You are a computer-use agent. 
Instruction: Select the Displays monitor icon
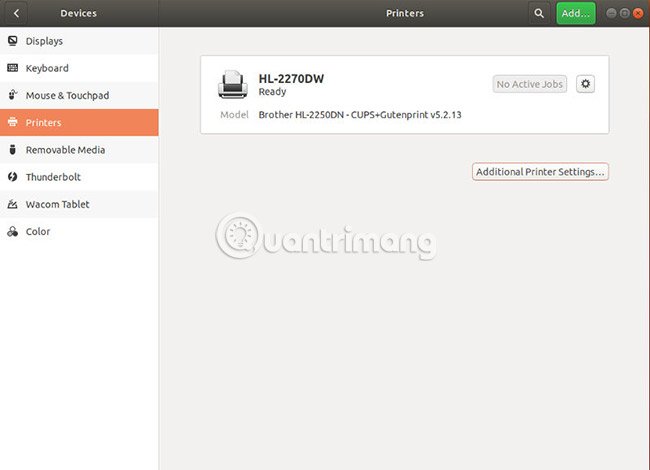coord(13,41)
